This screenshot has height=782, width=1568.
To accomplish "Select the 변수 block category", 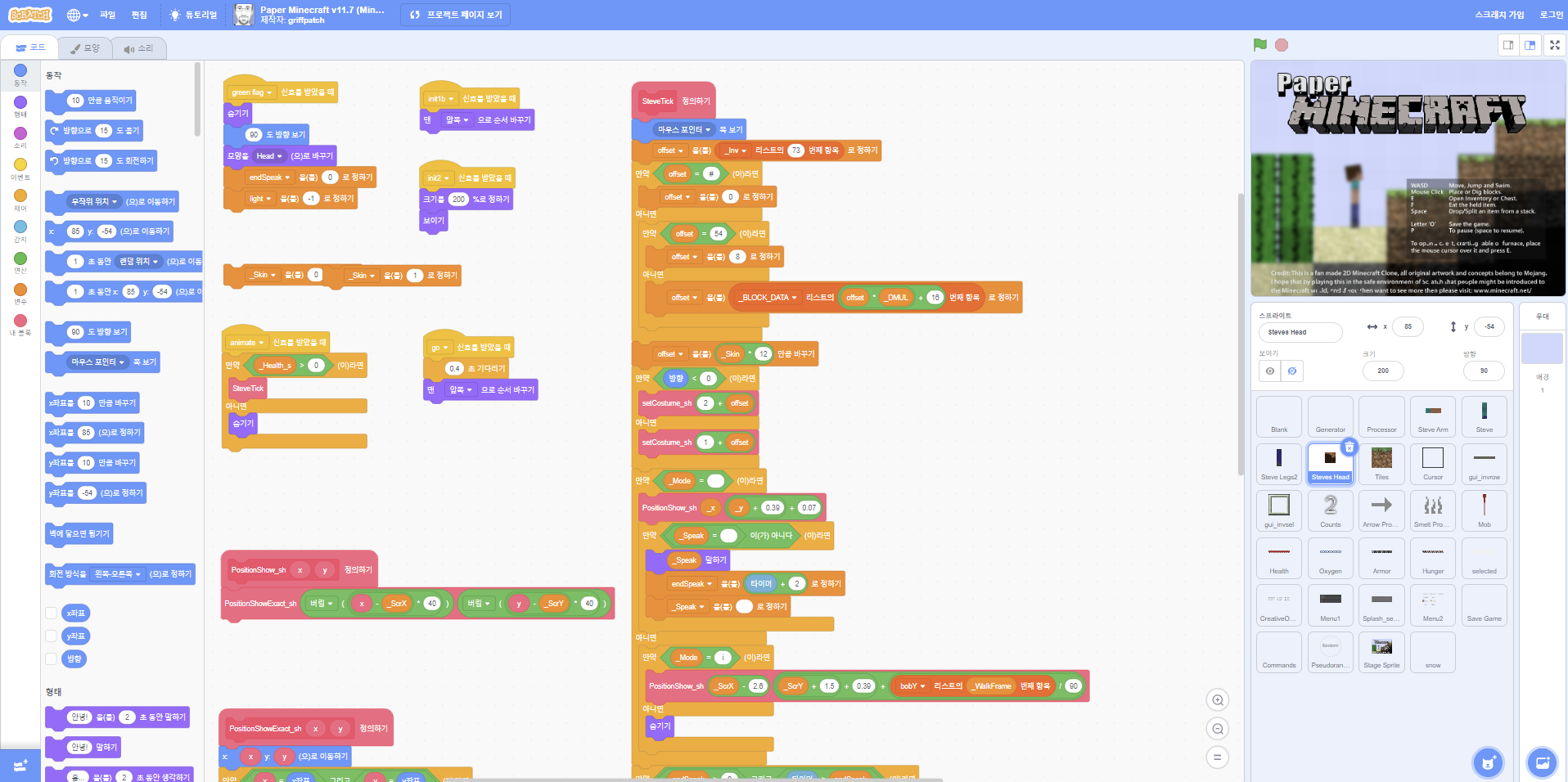I will coord(20,294).
